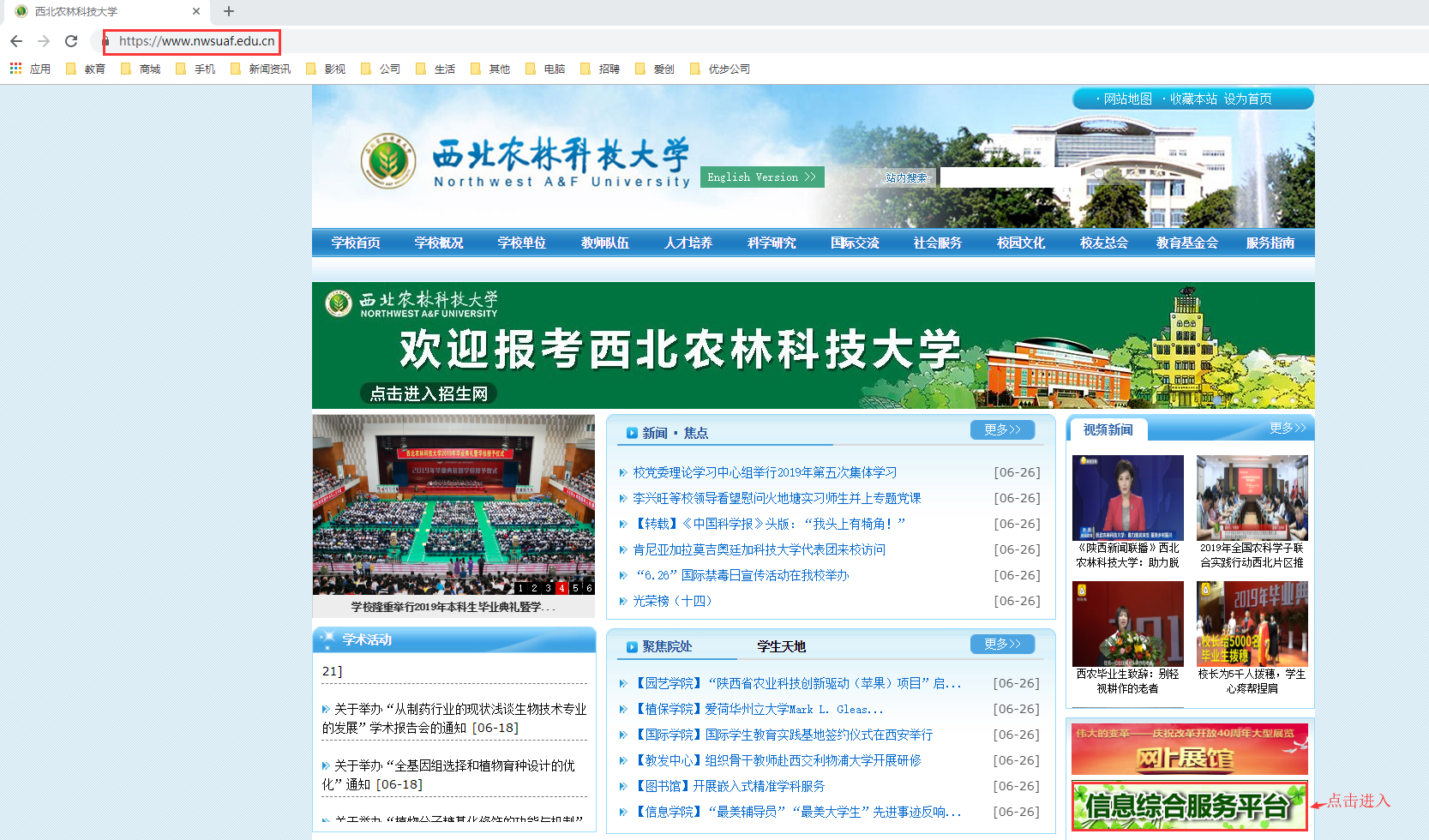Select slide number 1 in photo carousel

click(521, 588)
